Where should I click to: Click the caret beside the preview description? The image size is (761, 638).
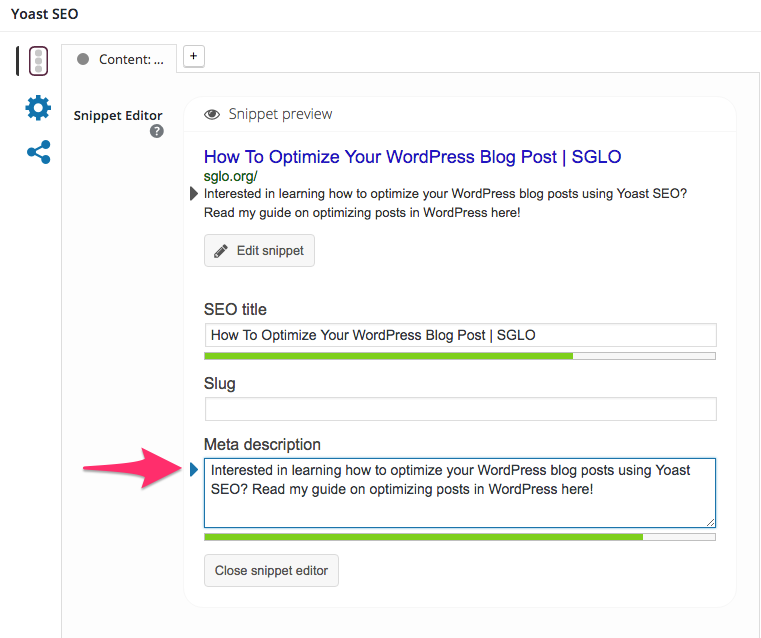pyautogui.click(x=194, y=194)
